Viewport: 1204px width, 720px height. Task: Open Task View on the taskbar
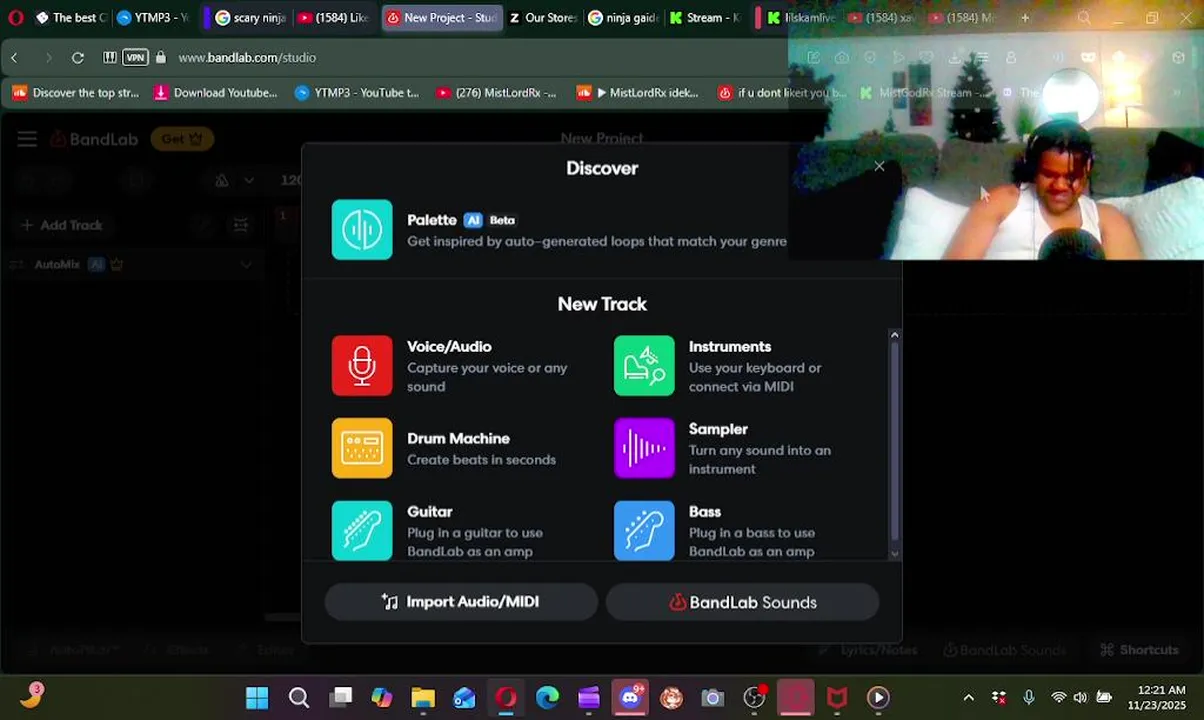[341, 698]
